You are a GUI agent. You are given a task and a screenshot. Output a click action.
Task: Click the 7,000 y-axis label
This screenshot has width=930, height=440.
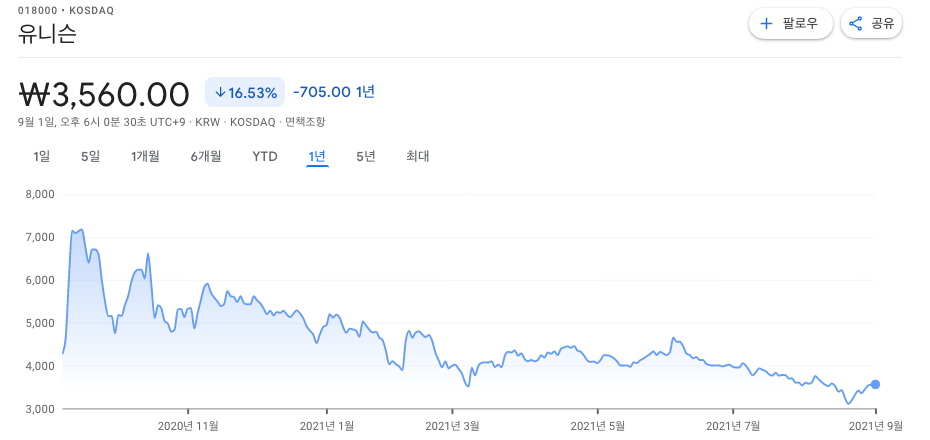tap(40, 237)
